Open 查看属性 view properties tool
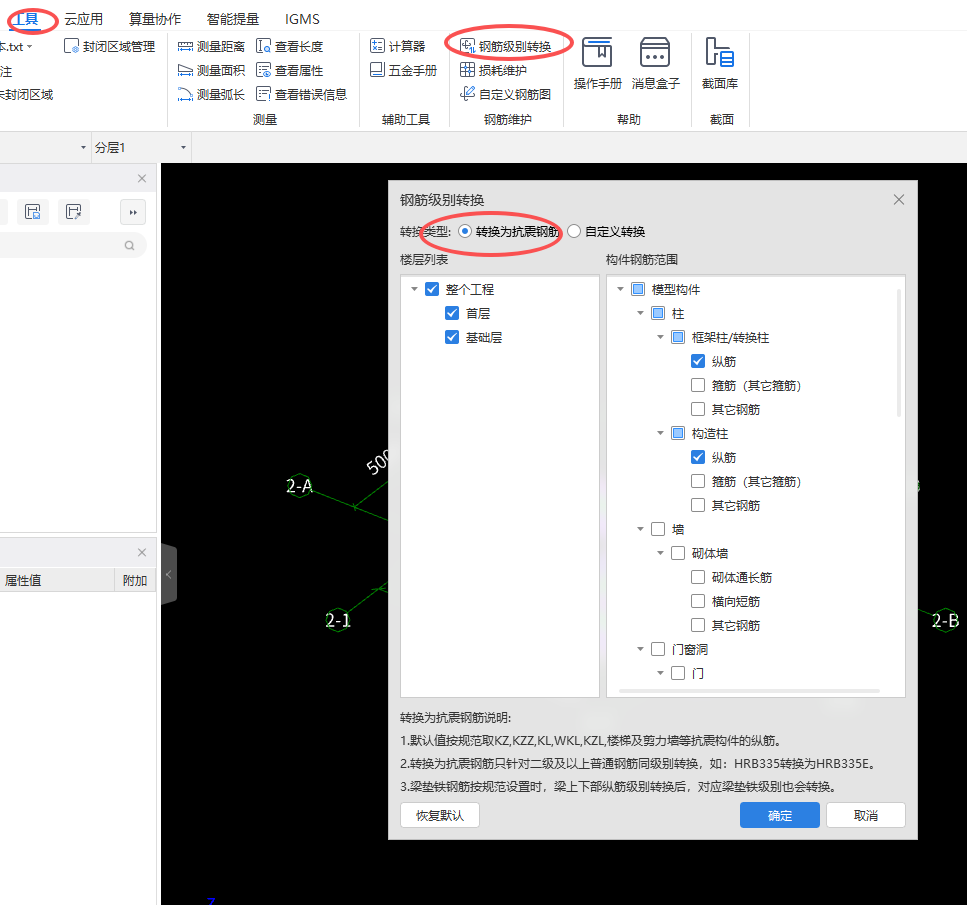 (x=289, y=70)
